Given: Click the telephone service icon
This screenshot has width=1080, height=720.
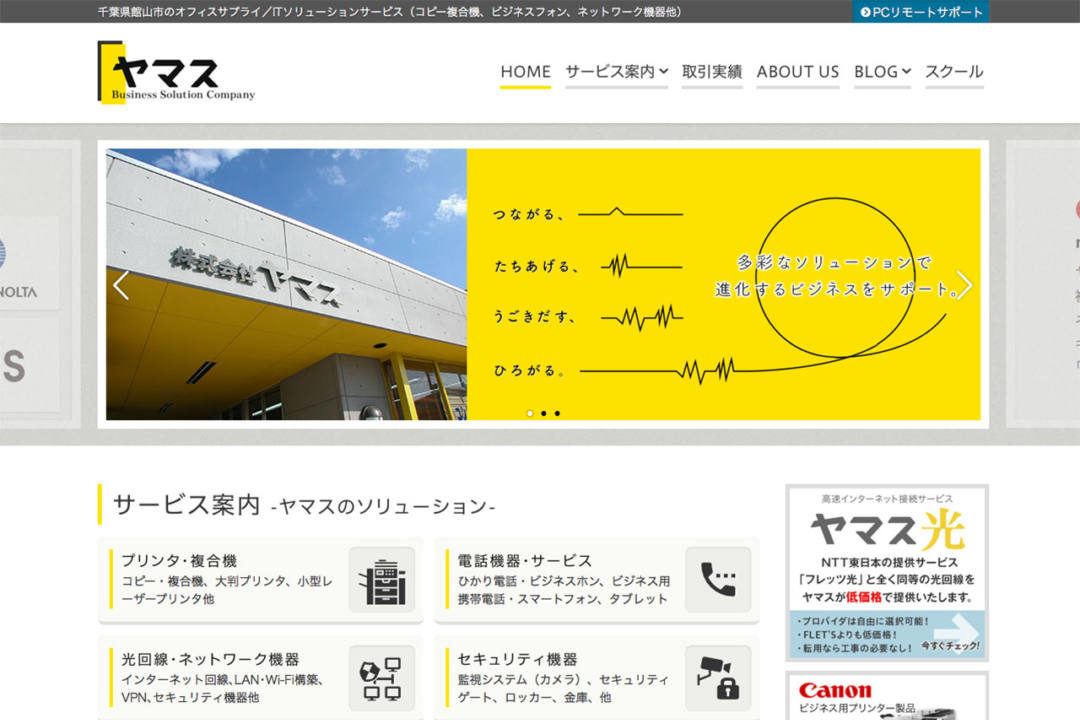Looking at the screenshot, I should [717, 580].
